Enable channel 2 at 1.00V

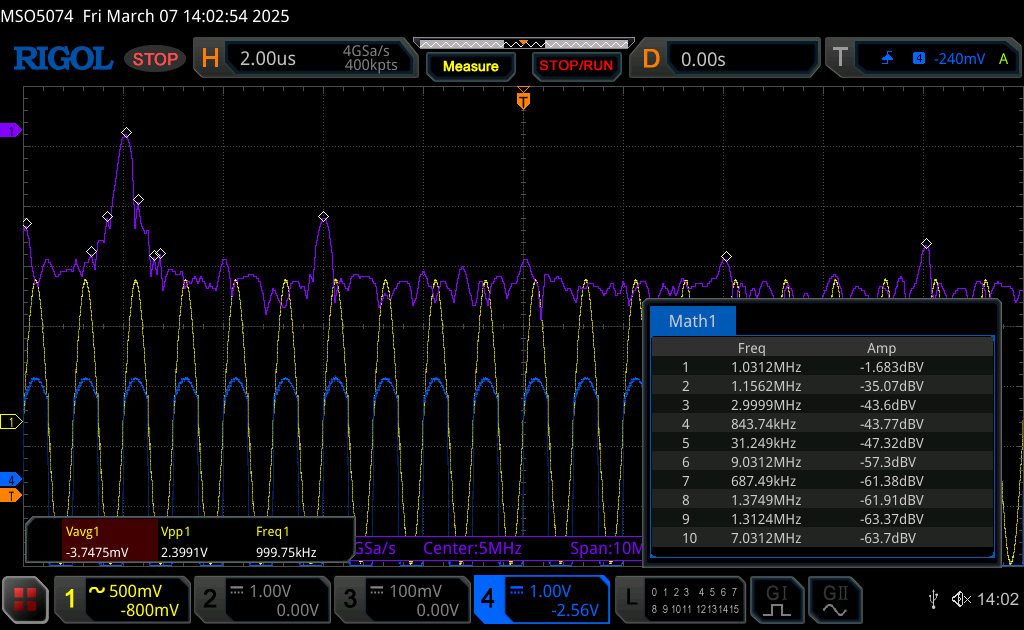click(260, 599)
